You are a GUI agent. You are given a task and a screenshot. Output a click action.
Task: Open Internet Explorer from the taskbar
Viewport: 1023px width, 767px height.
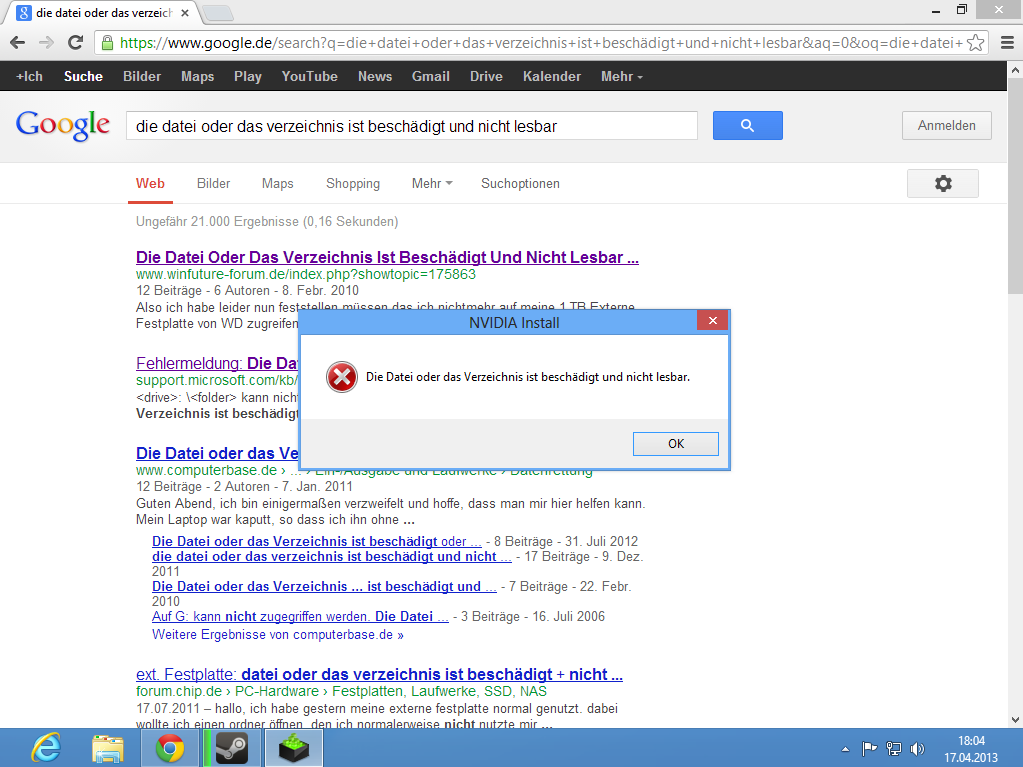46,748
